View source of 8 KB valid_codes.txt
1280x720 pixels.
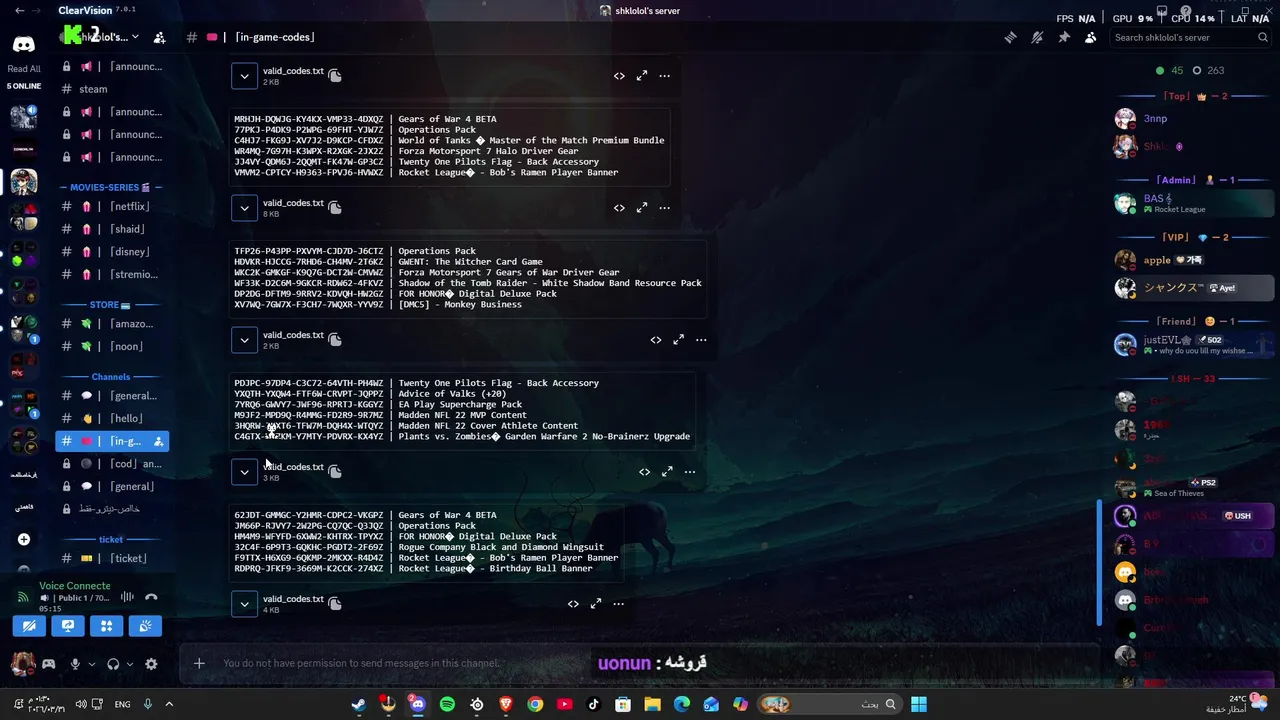click(619, 208)
